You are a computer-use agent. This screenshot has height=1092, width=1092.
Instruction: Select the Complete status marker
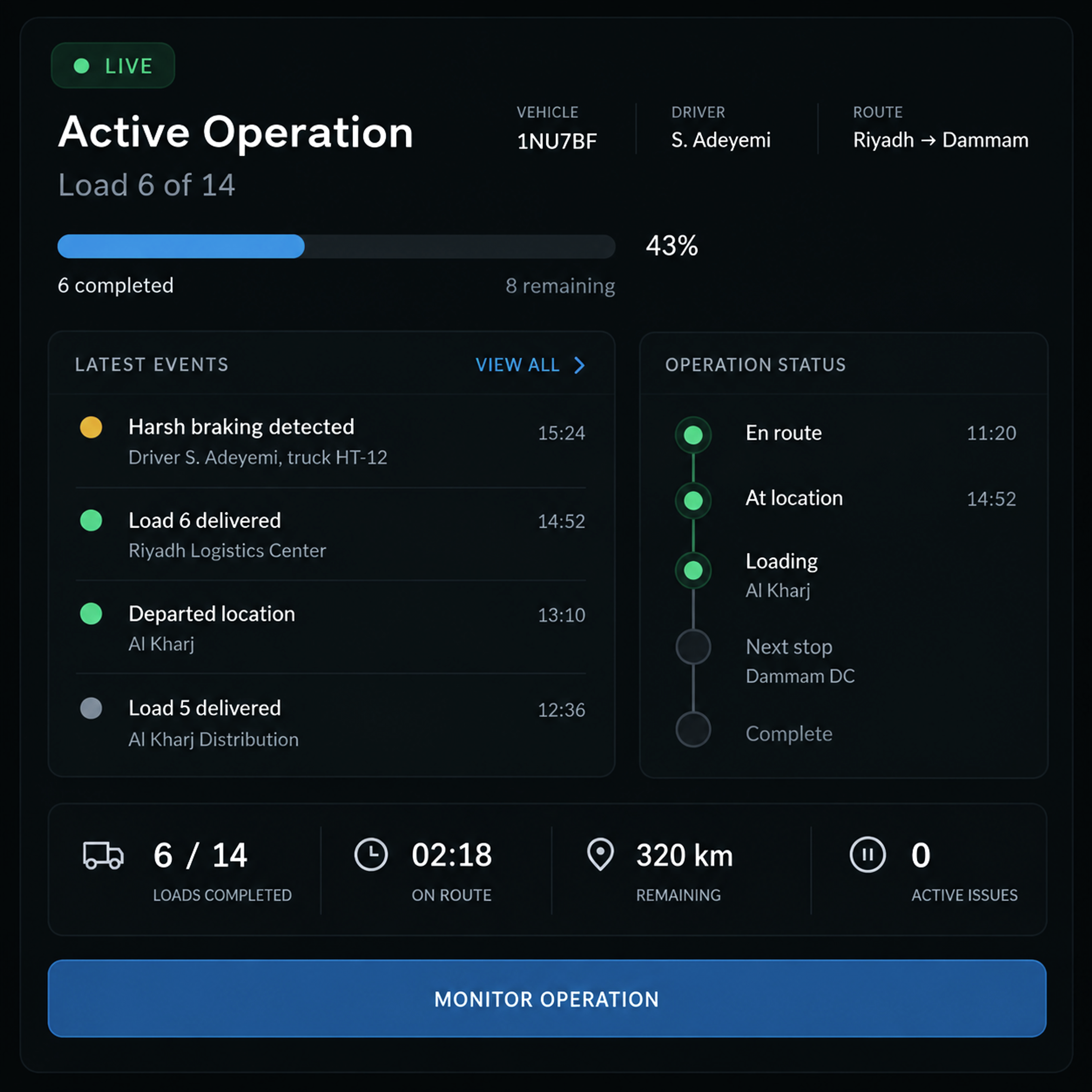coord(694,730)
